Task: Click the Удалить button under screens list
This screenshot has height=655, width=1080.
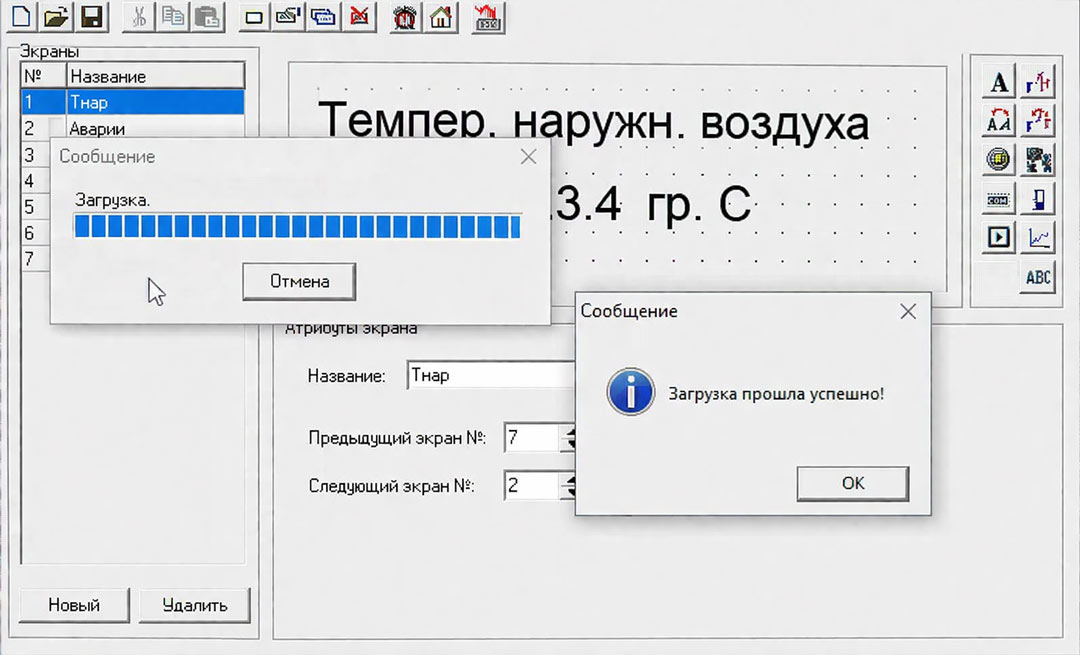Action: tap(194, 605)
